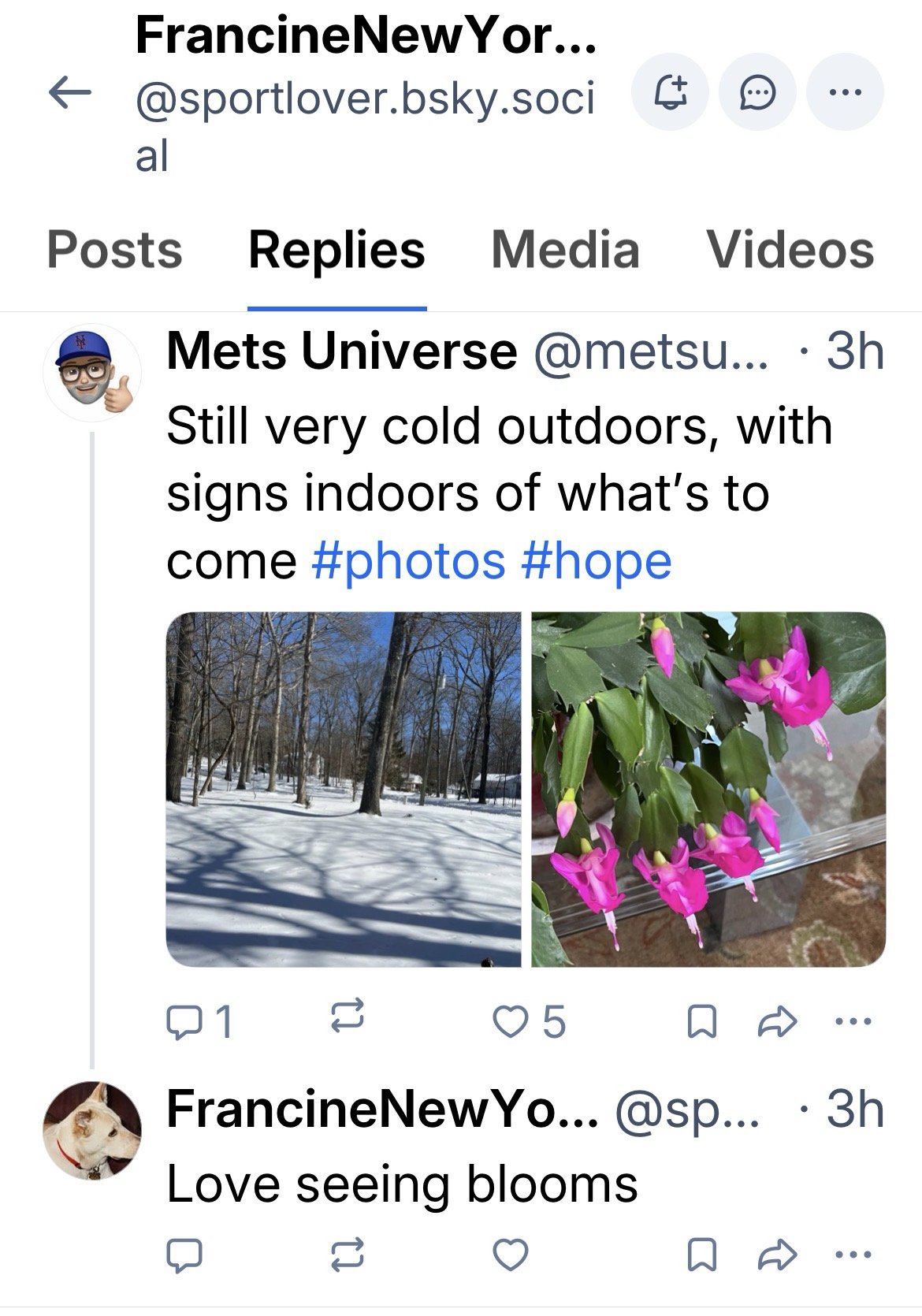Reply to the Mets Universe post
The image size is (922, 1316).
pyautogui.click(x=184, y=1022)
